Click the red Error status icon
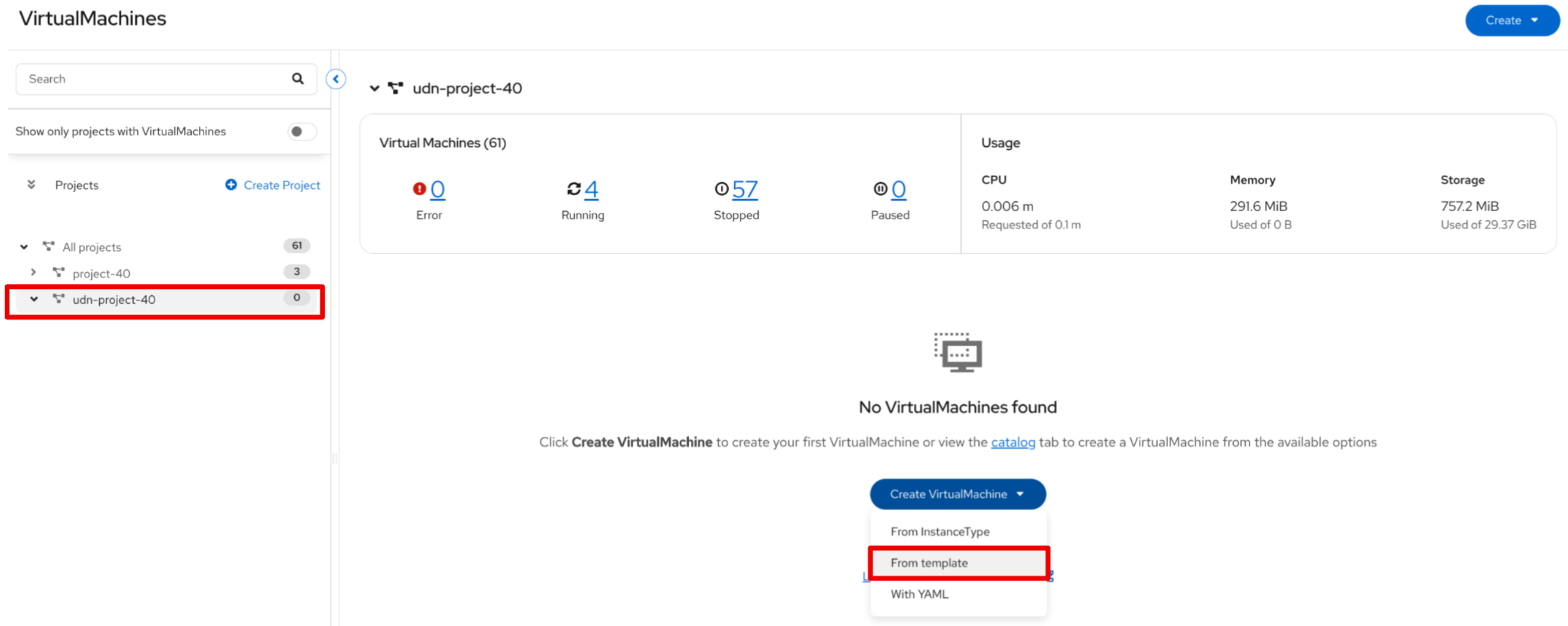 pos(419,189)
